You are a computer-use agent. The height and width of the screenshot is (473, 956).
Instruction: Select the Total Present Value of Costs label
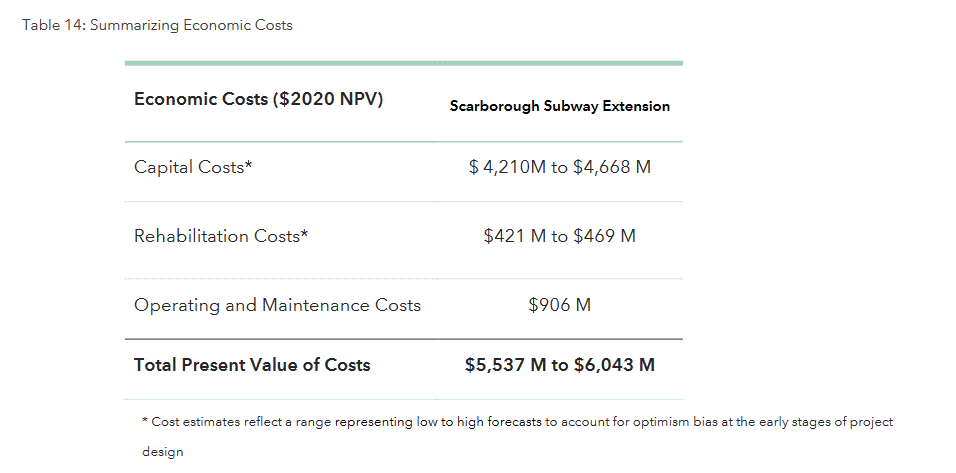[x=252, y=365]
